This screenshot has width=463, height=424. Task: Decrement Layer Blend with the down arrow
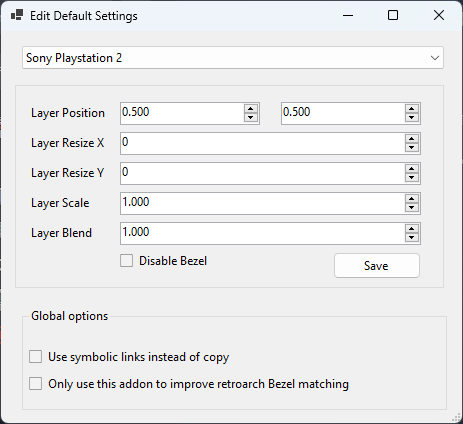coord(412,238)
